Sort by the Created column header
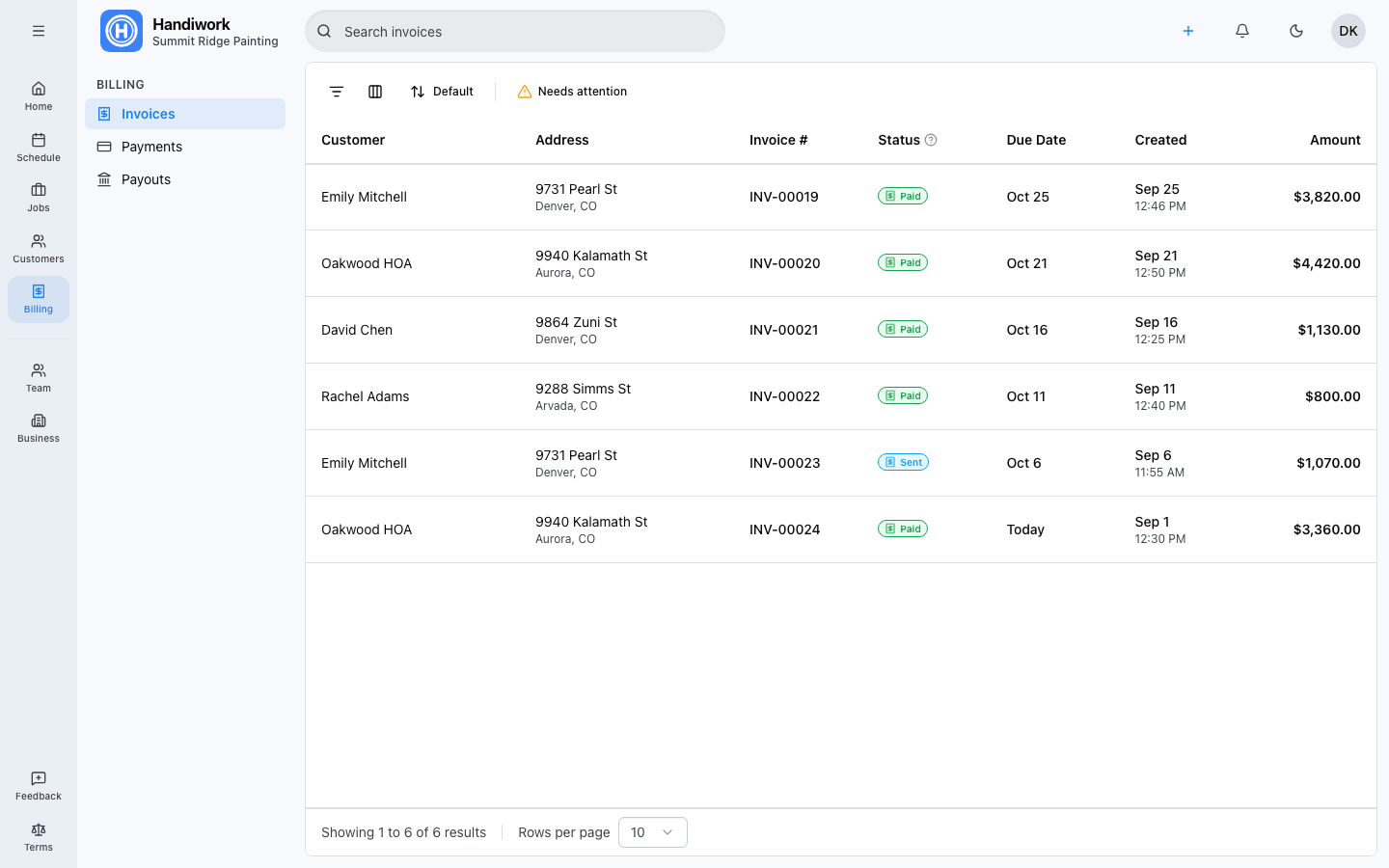The width and height of the screenshot is (1389, 868). tap(1160, 140)
